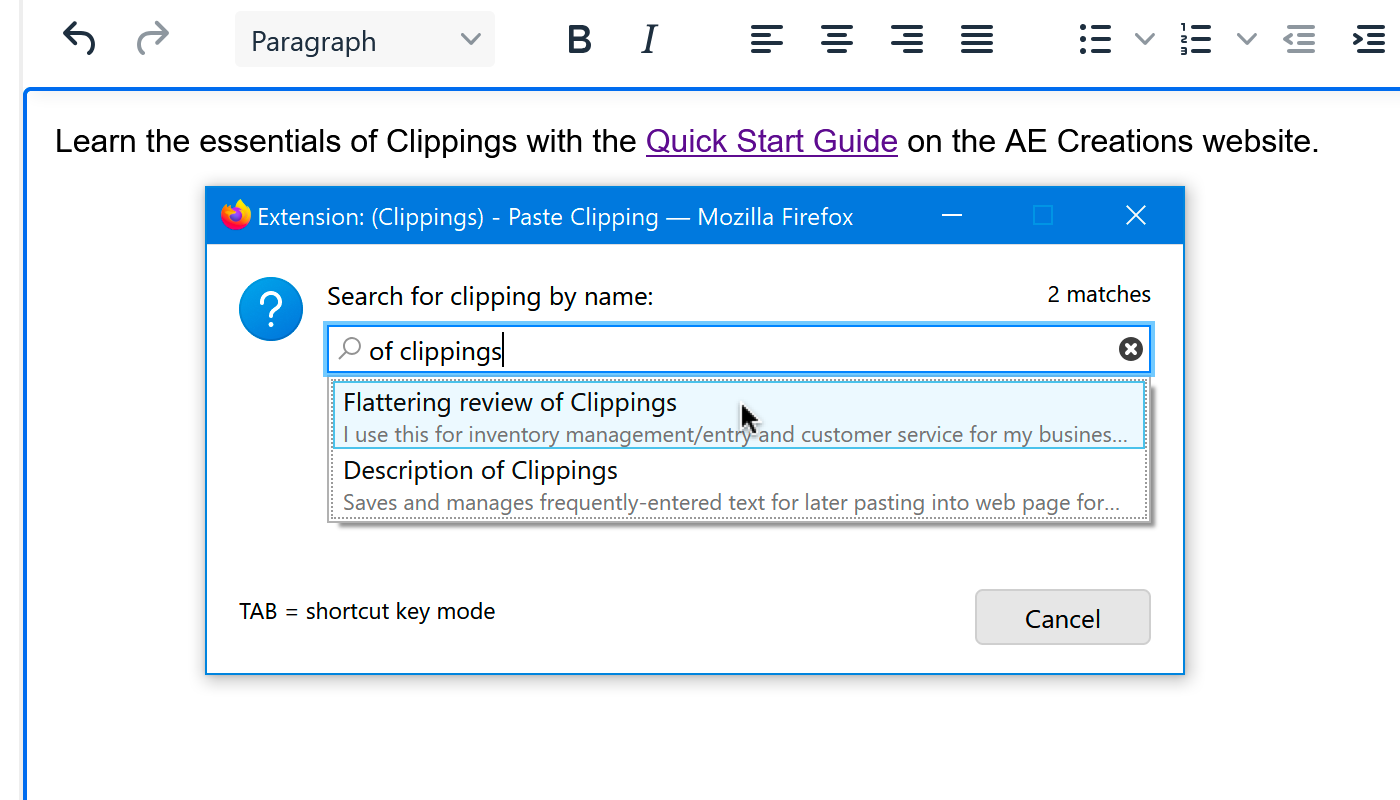Image resolution: width=1400 pixels, height=800 pixels.
Task: Center align the text
Action: [x=837, y=40]
